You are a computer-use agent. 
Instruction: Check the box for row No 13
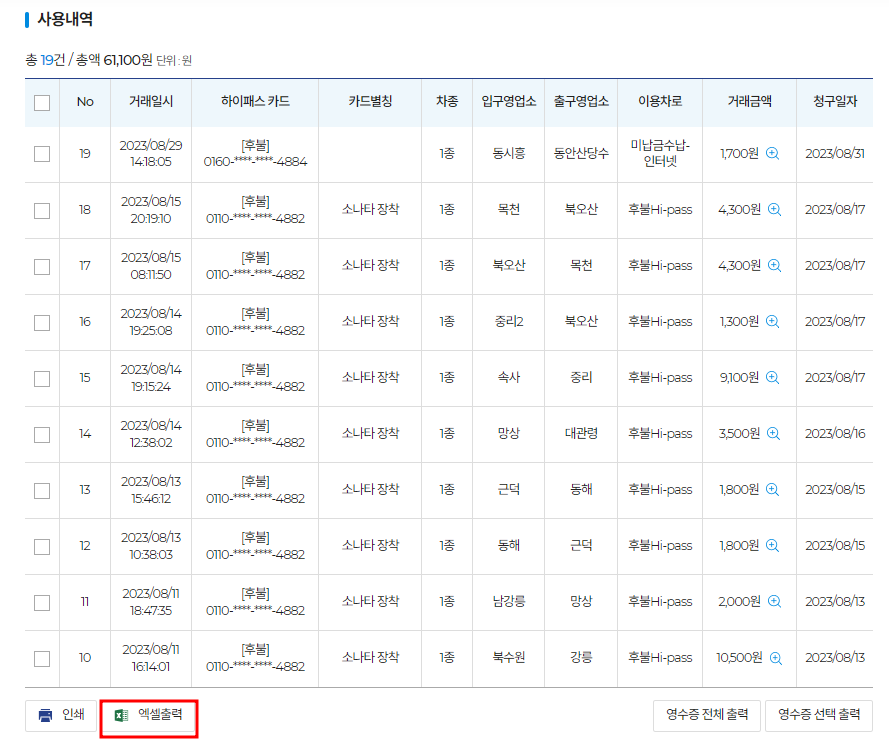42,490
